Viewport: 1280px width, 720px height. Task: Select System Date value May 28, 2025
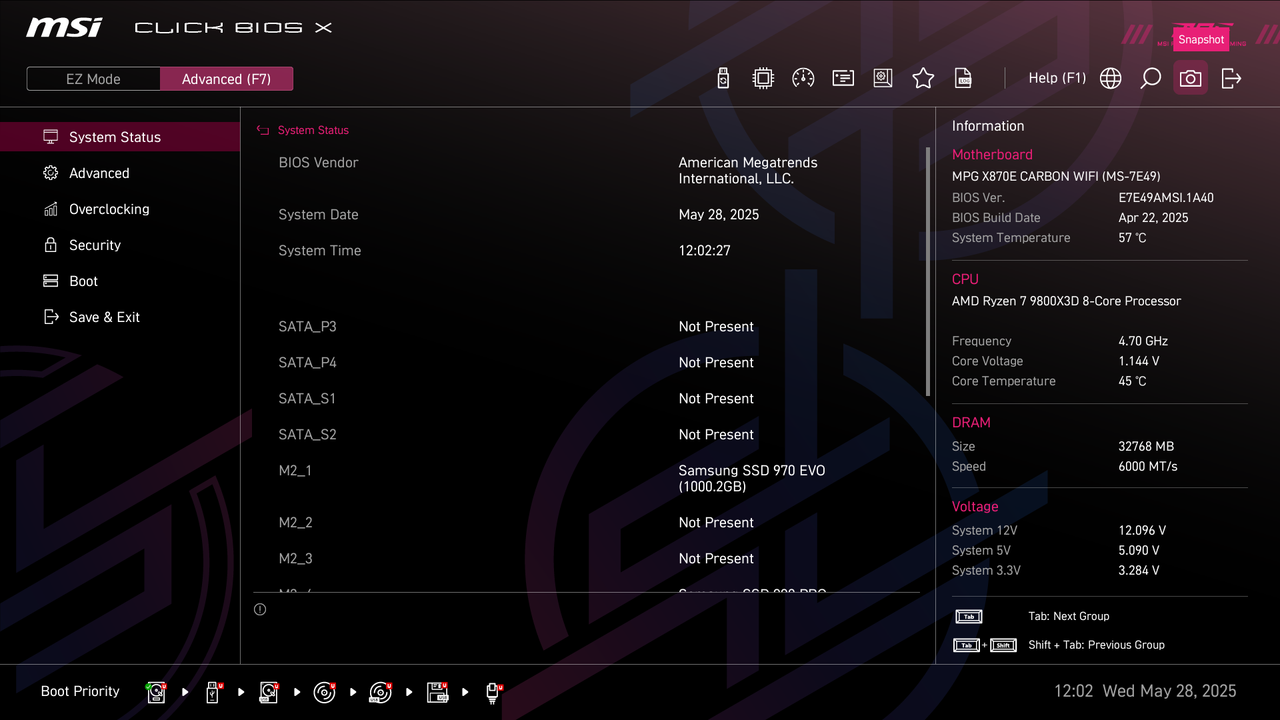[719, 215]
